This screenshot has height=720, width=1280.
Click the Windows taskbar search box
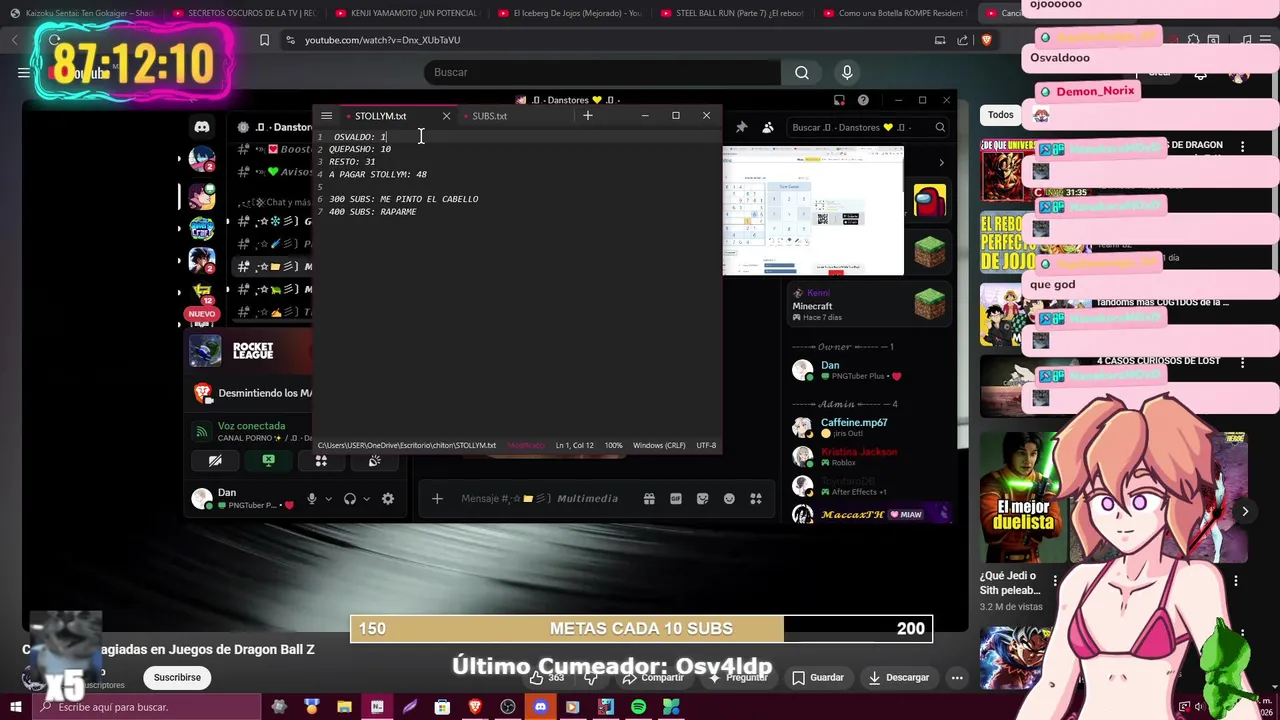click(145, 707)
